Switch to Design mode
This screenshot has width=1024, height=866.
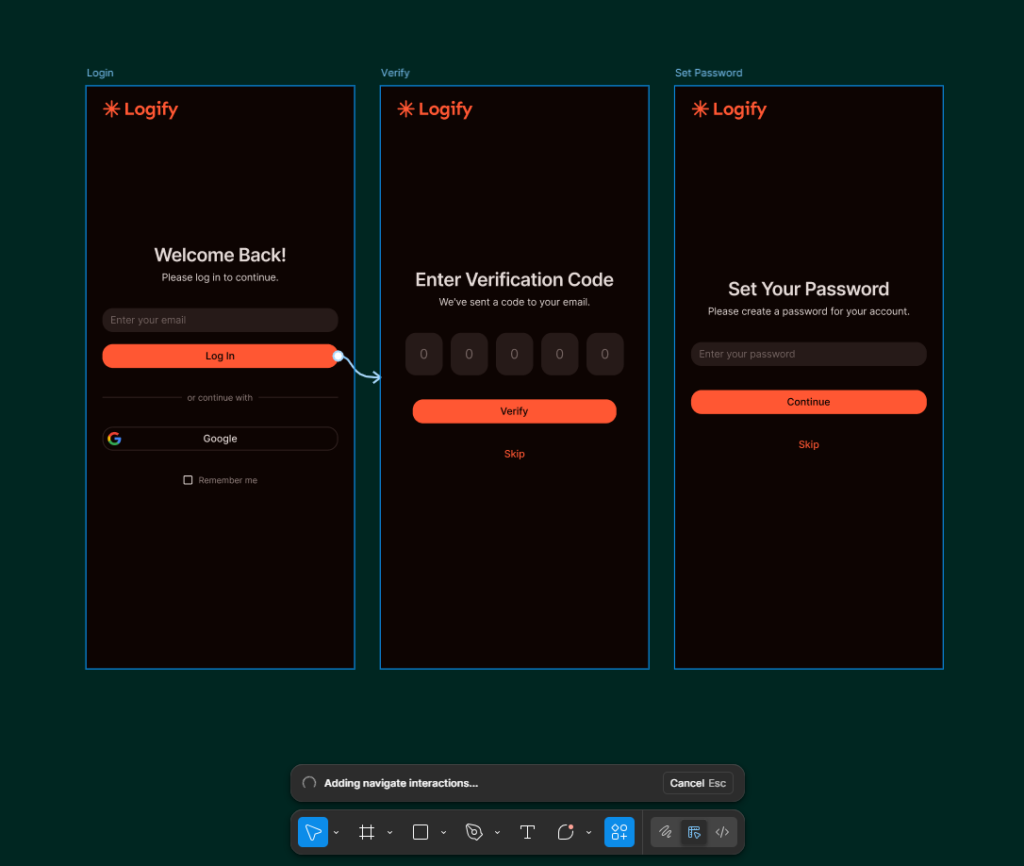694,832
